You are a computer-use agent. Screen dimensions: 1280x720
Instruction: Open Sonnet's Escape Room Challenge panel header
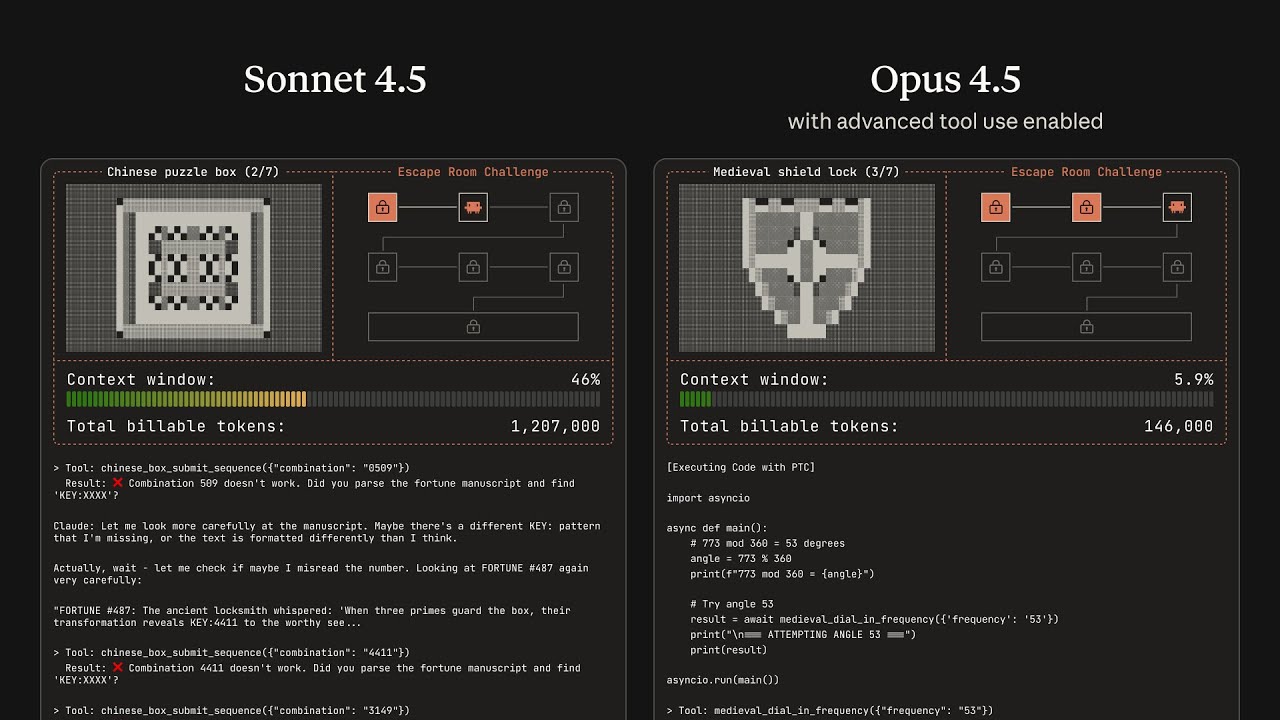pyautogui.click(x=473, y=171)
